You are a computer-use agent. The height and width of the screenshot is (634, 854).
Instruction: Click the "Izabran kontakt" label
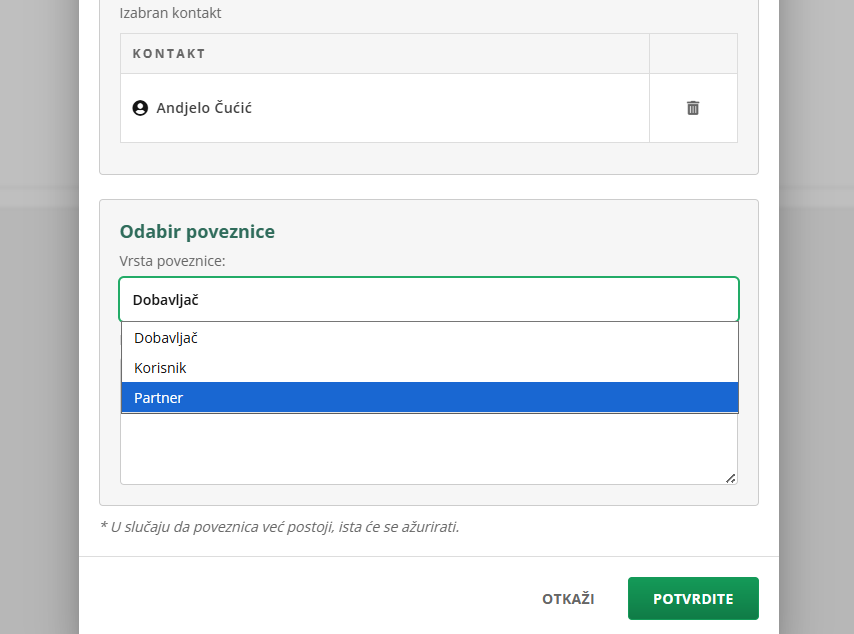(170, 14)
